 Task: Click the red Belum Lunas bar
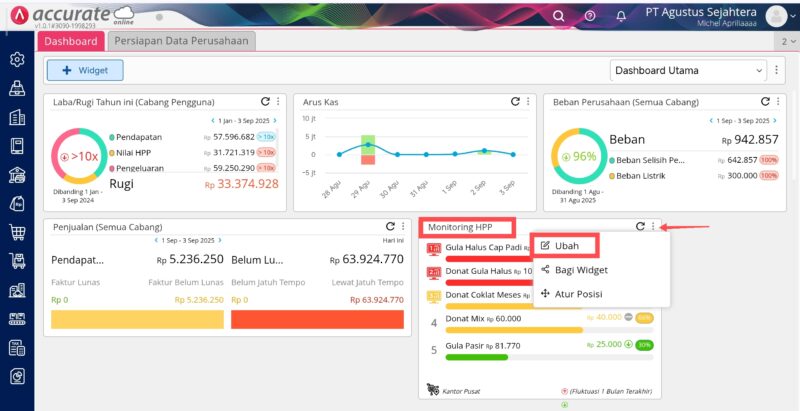pyautogui.click(x=317, y=319)
